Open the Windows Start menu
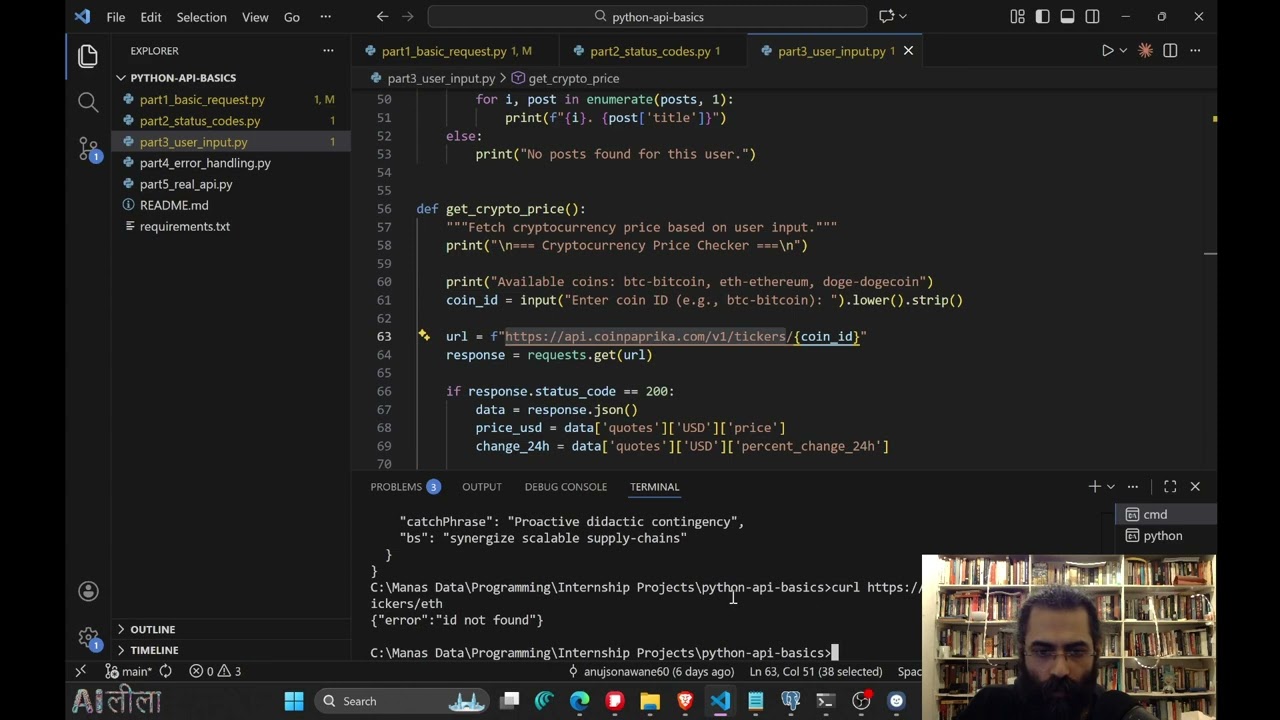The image size is (1280, 720). tap(294, 701)
